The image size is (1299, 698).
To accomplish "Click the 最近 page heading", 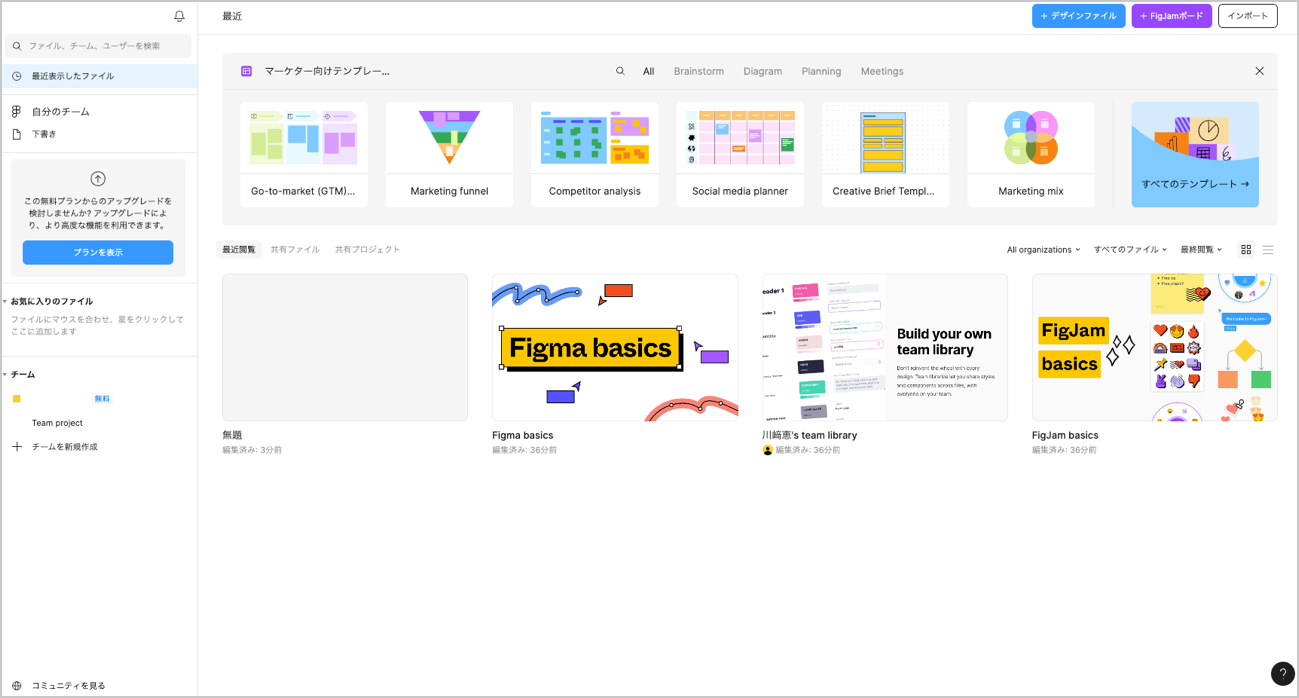I will pyautogui.click(x=232, y=16).
